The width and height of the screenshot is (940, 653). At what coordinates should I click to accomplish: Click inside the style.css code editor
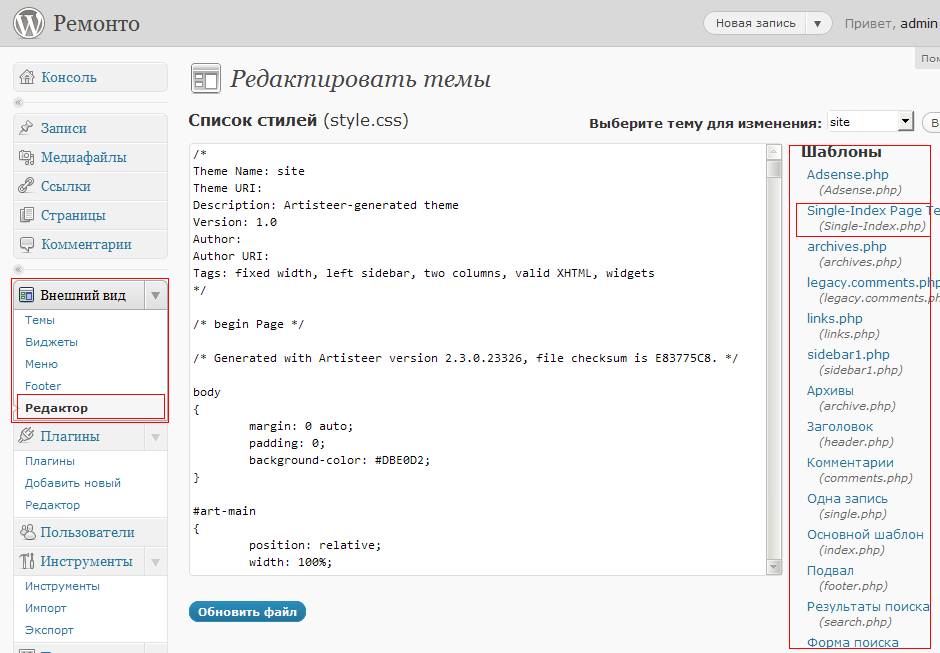pos(478,359)
